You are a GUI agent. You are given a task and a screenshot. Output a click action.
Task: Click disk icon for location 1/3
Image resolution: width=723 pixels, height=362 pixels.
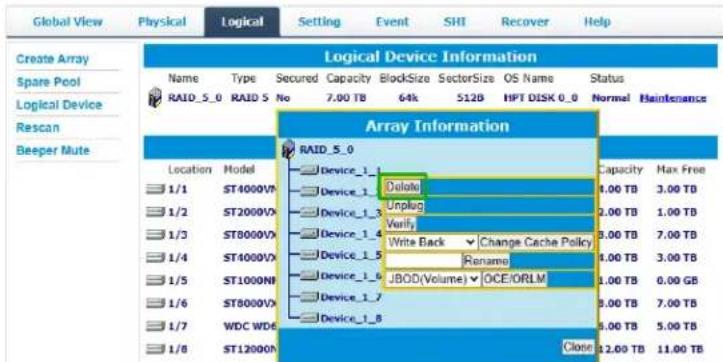tap(155, 235)
